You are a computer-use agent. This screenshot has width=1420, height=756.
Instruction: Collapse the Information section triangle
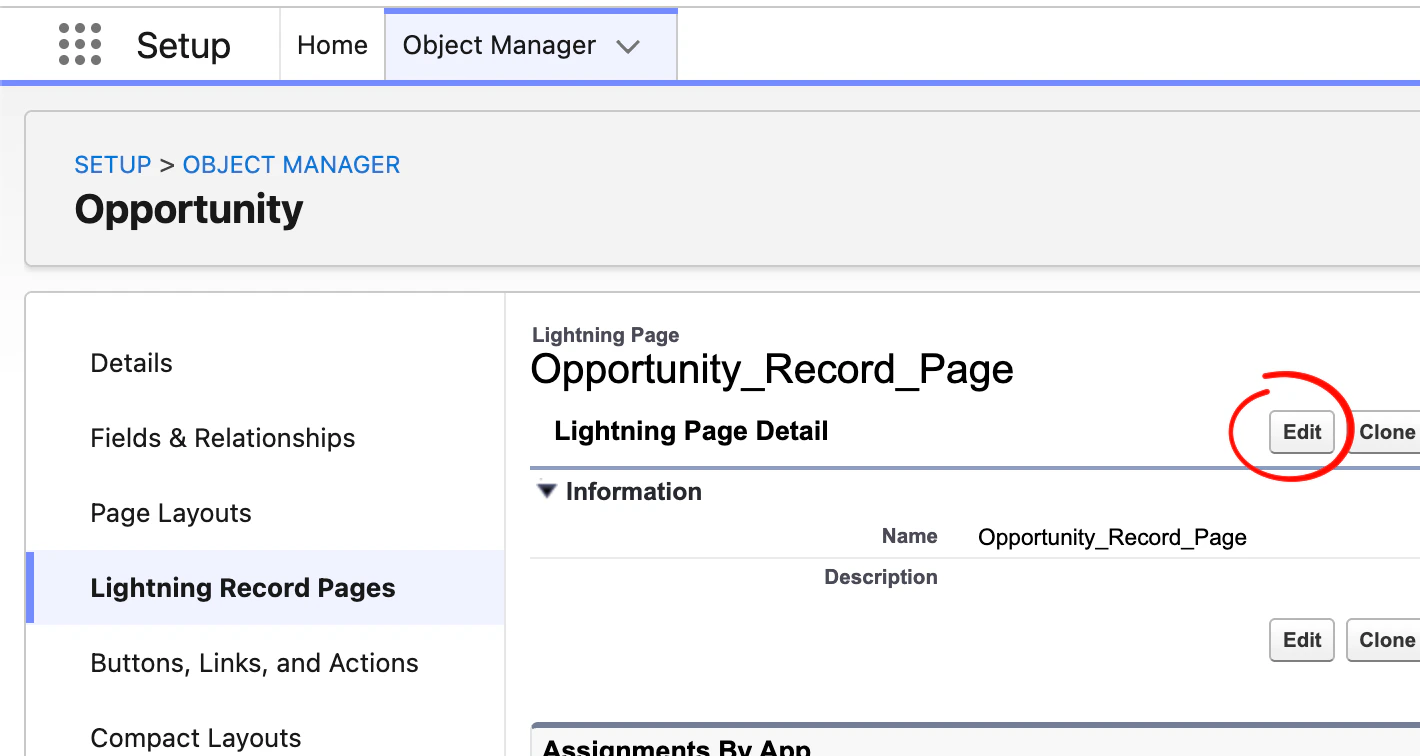coord(546,491)
